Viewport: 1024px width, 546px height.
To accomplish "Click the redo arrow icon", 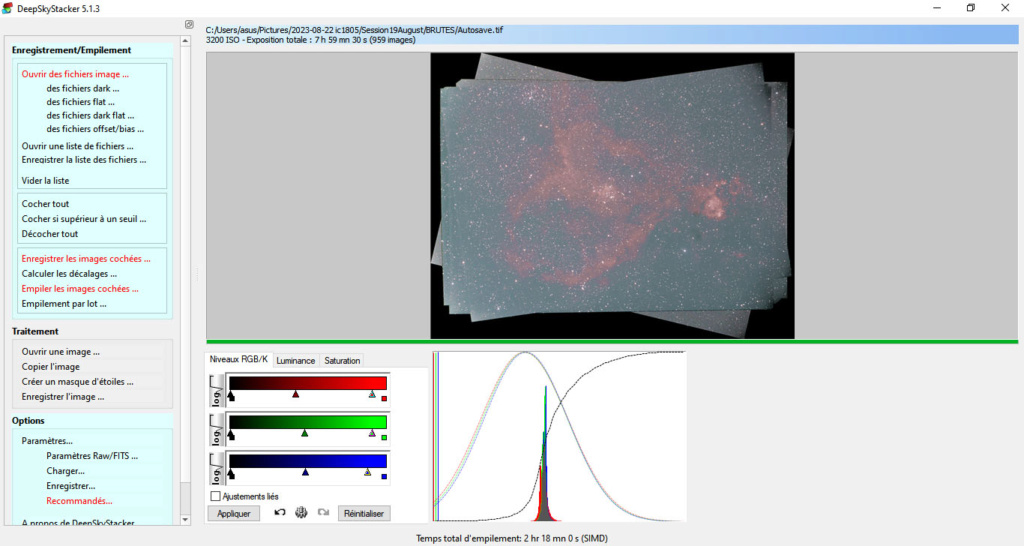I will click(323, 513).
